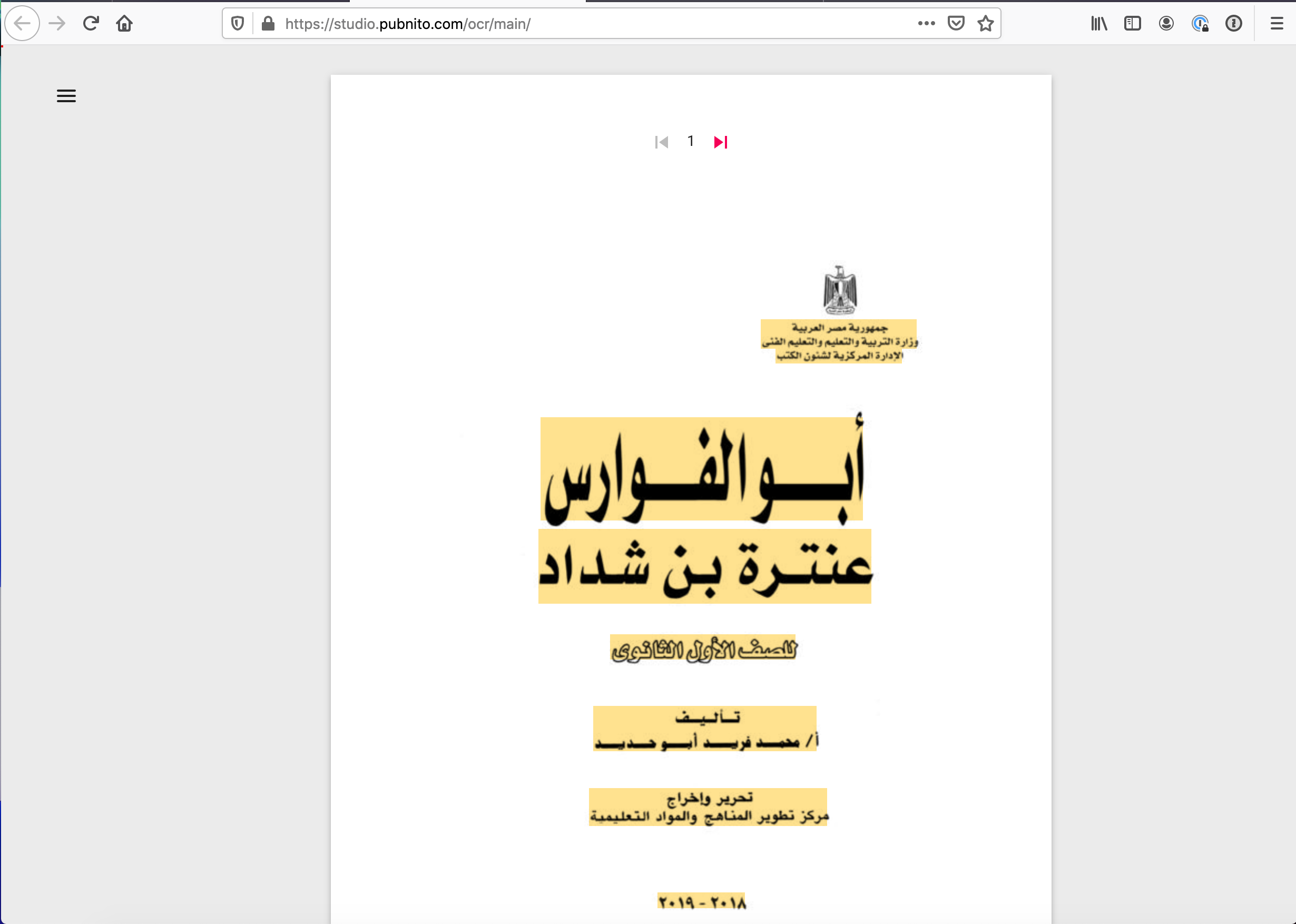
Task: Save page to Pocket
Action: pyautogui.click(x=956, y=23)
